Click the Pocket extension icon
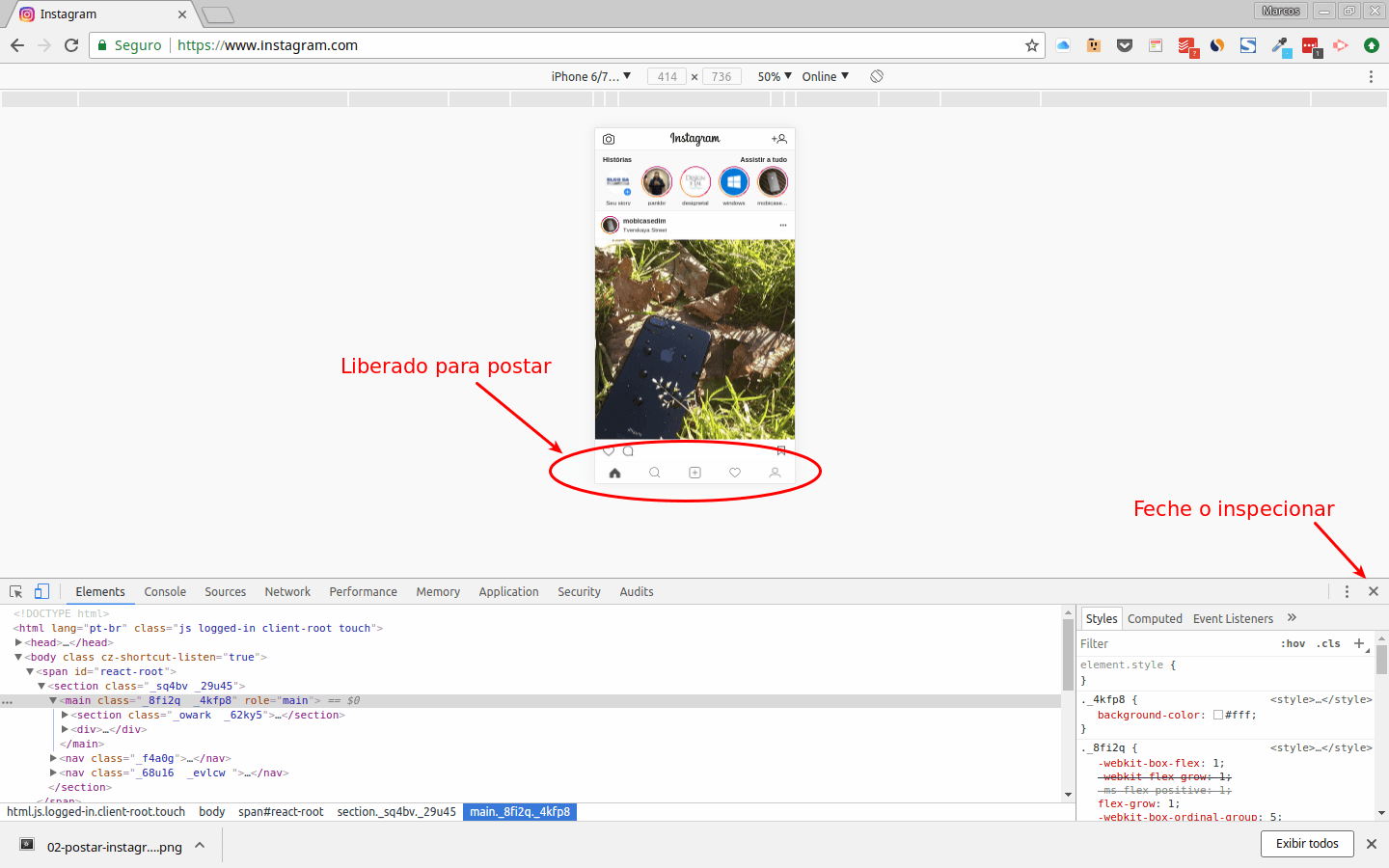This screenshot has height=868, width=1389. pos(1125,45)
